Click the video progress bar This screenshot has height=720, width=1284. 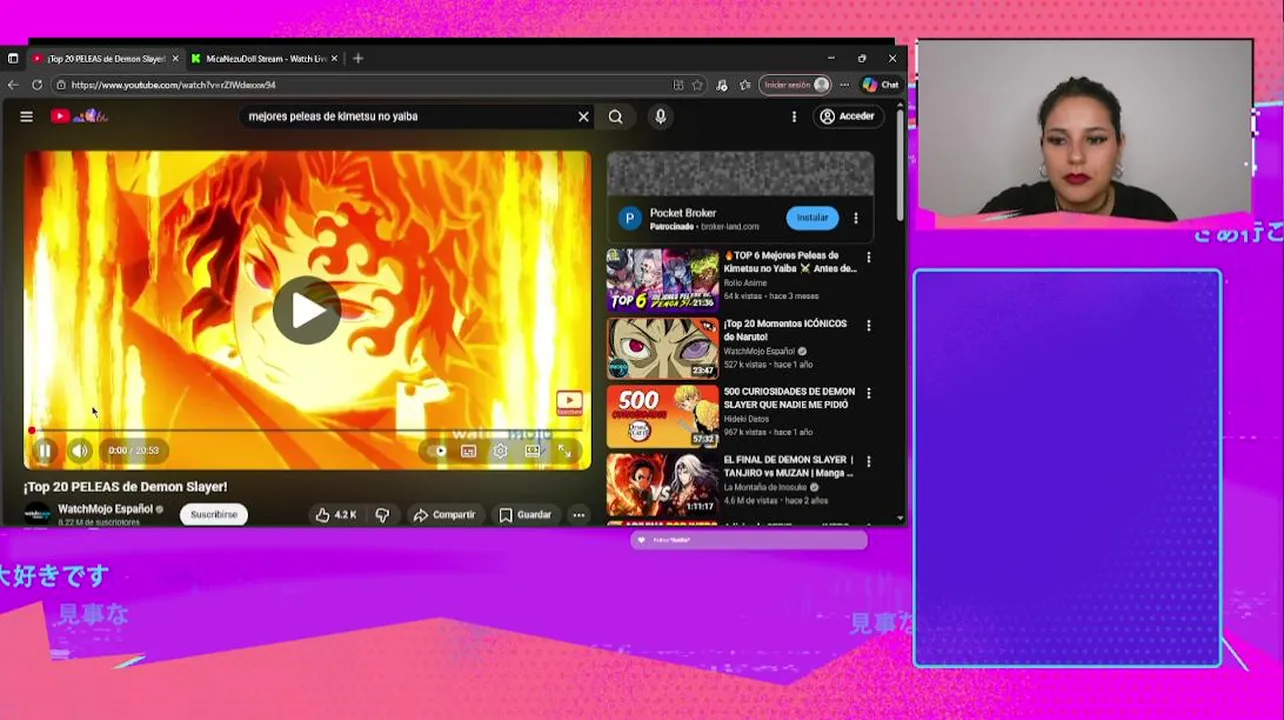307,431
